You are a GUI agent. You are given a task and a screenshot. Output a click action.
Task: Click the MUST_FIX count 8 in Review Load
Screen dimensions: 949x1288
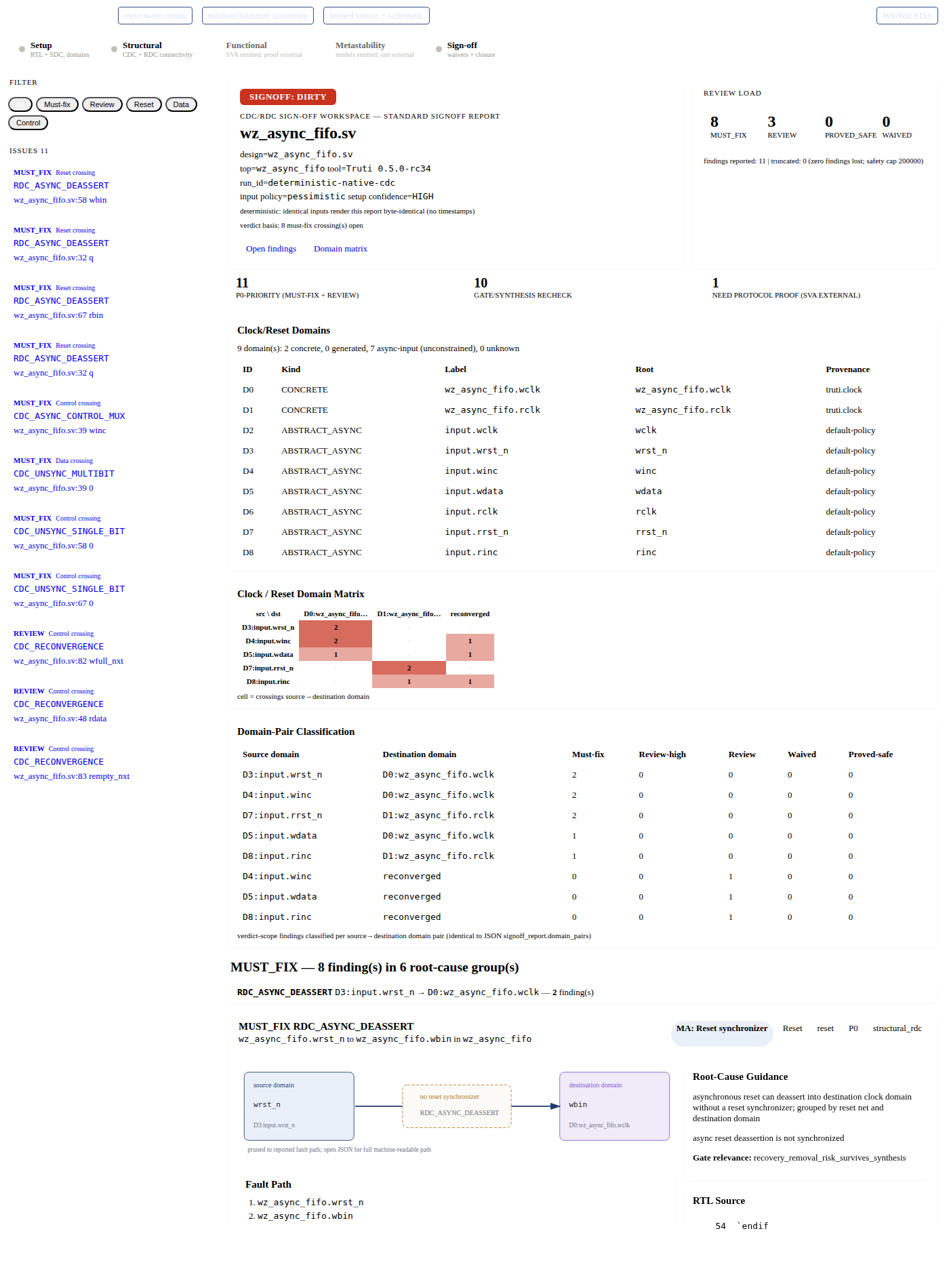tap(728, 127)
